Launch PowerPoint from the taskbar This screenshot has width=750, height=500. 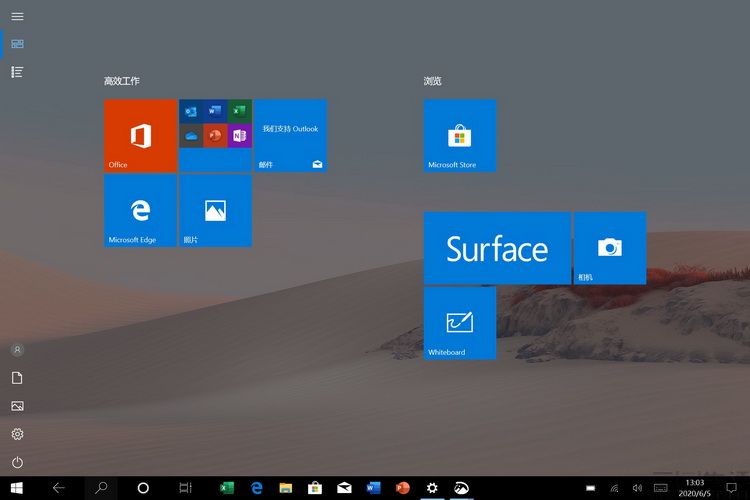pos(403,488)
